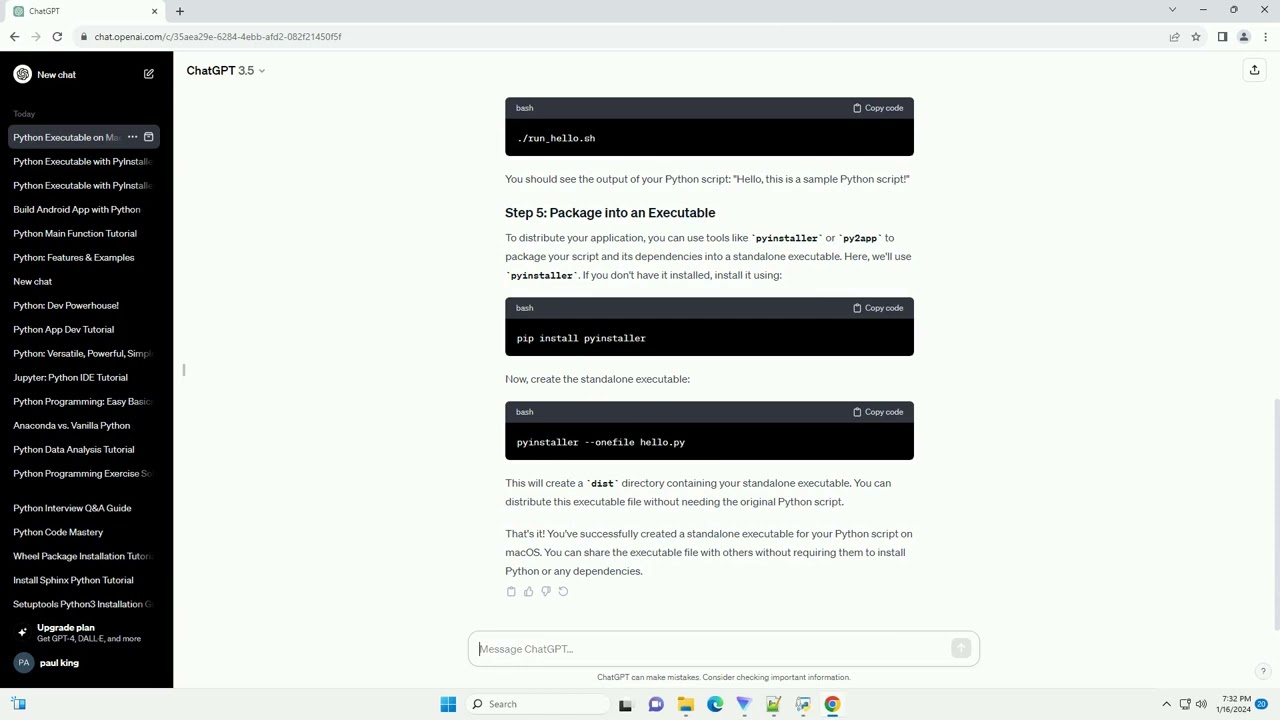Click the new chat compose icon

(x=149, y=74)
